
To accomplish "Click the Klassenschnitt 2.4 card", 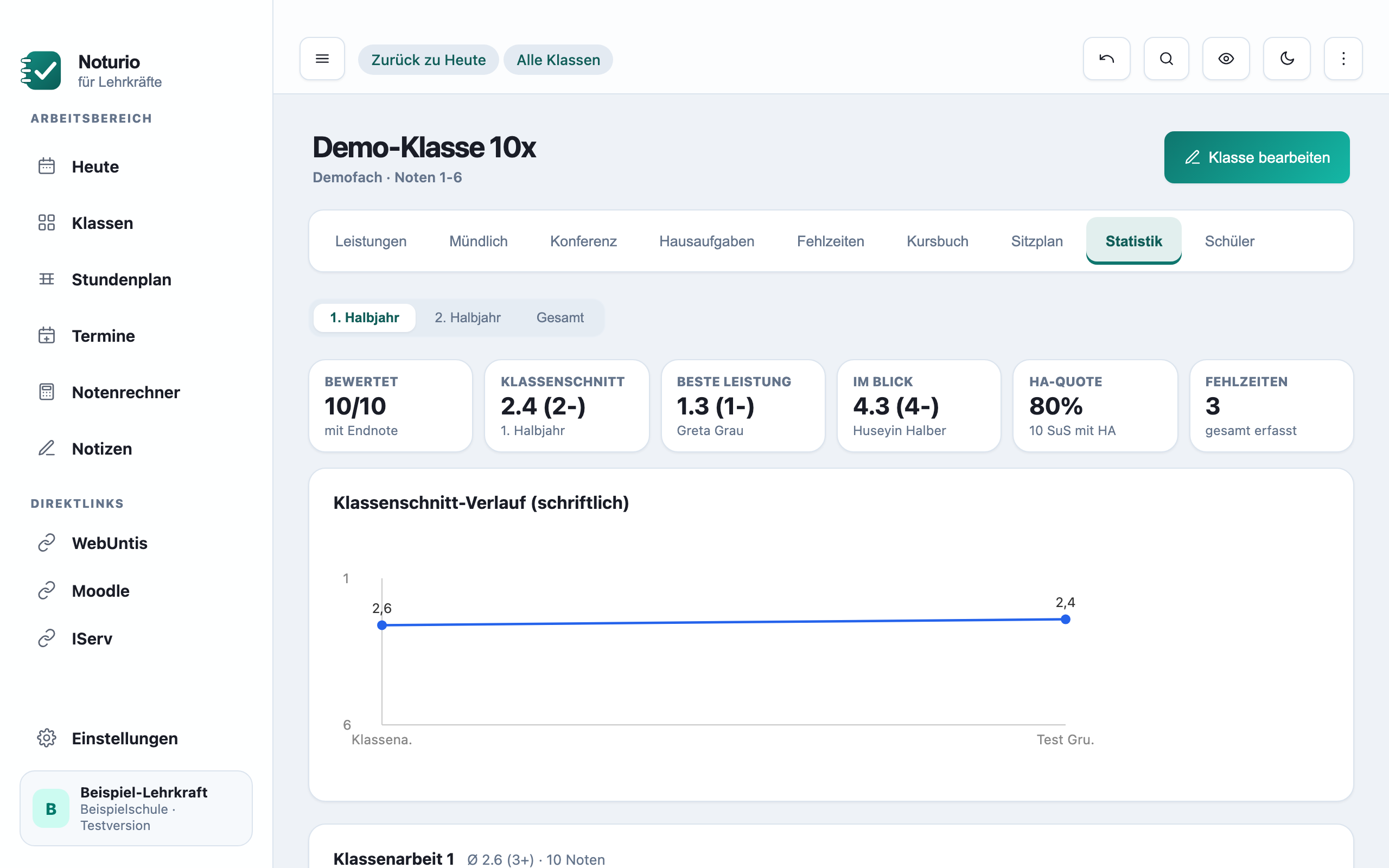I will [x=566, y=406].
